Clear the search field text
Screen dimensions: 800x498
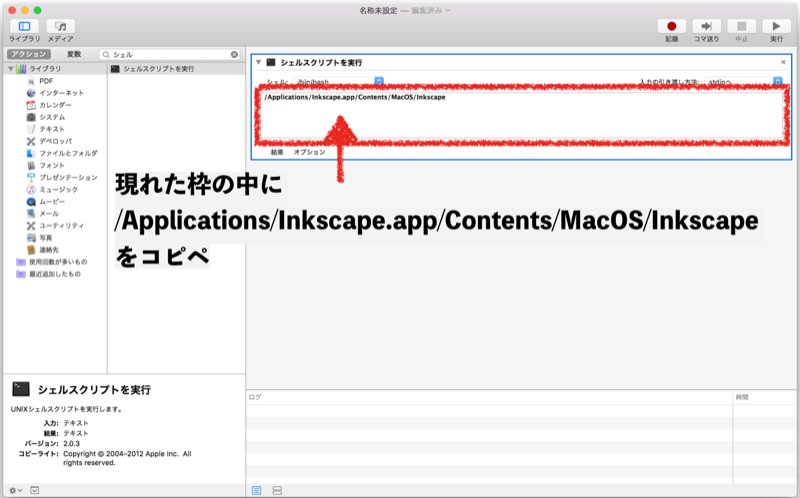pyautogui.click(x=234, y=55)
